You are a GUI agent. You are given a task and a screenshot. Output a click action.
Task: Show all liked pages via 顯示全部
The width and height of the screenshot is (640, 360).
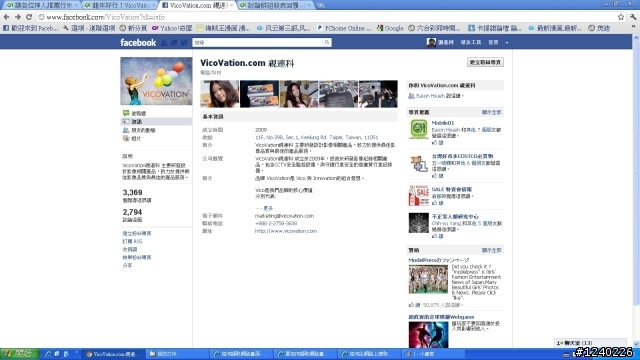click(x=491, y=112)
